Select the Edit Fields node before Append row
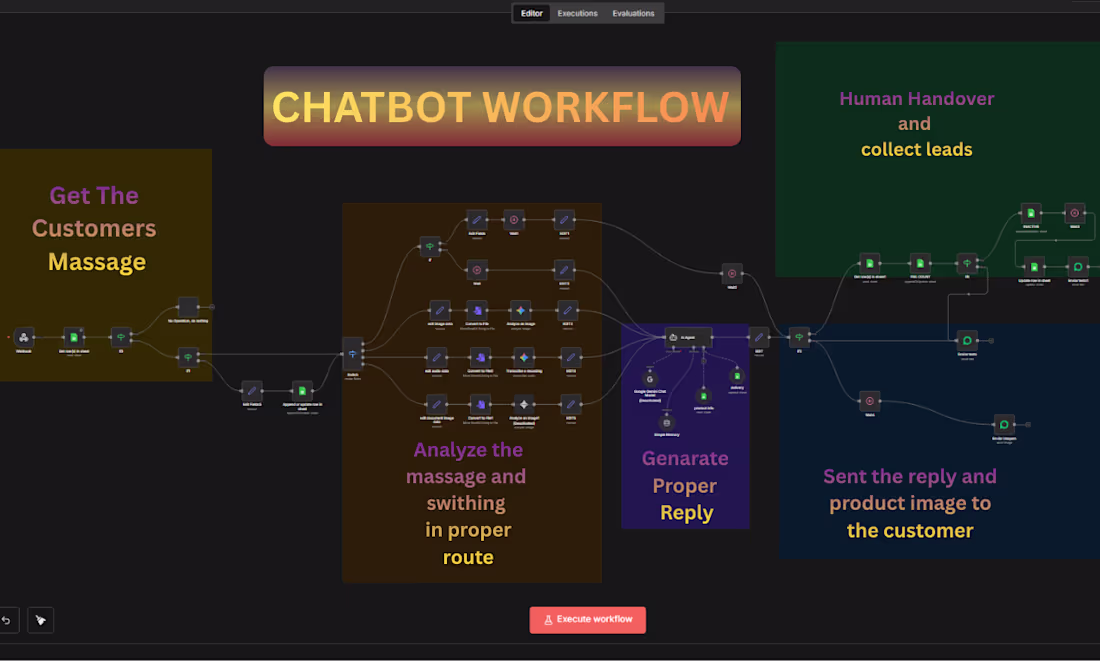Viewport: 1100px width, 661px height. [252, 391]
